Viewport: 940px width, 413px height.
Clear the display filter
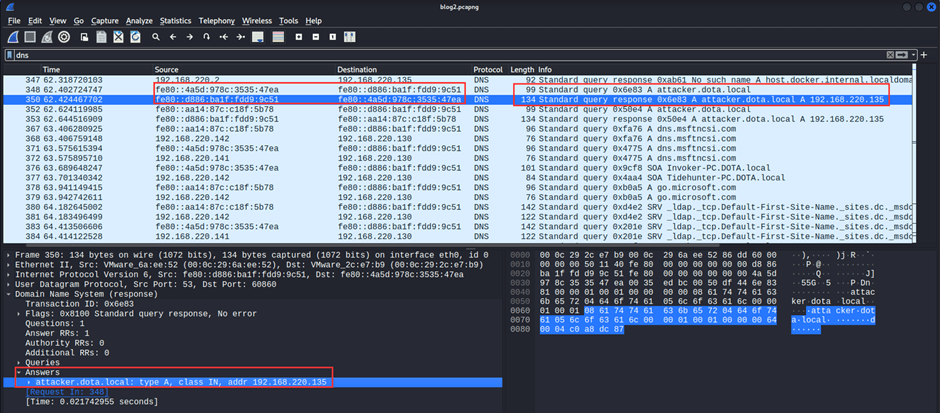pos(890,55)
